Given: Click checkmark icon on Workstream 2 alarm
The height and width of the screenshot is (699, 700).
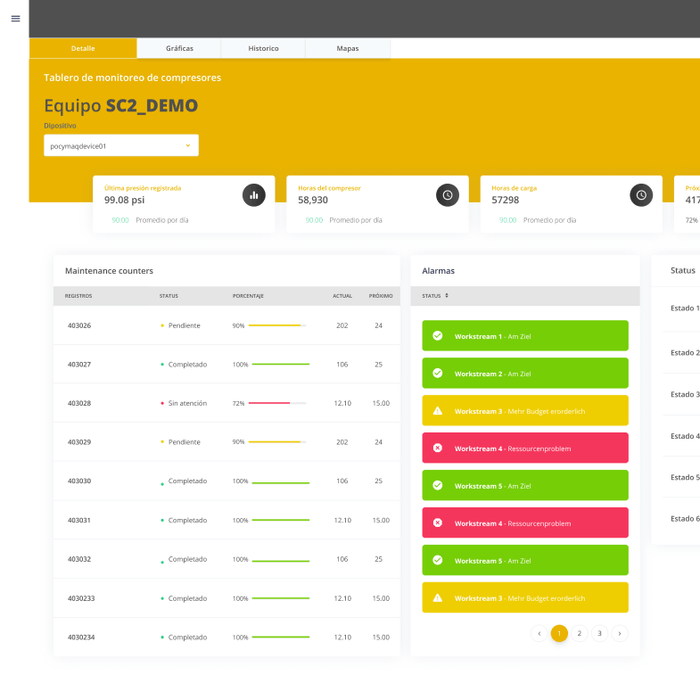Looking at the screenshot, I should pos(438,373).
